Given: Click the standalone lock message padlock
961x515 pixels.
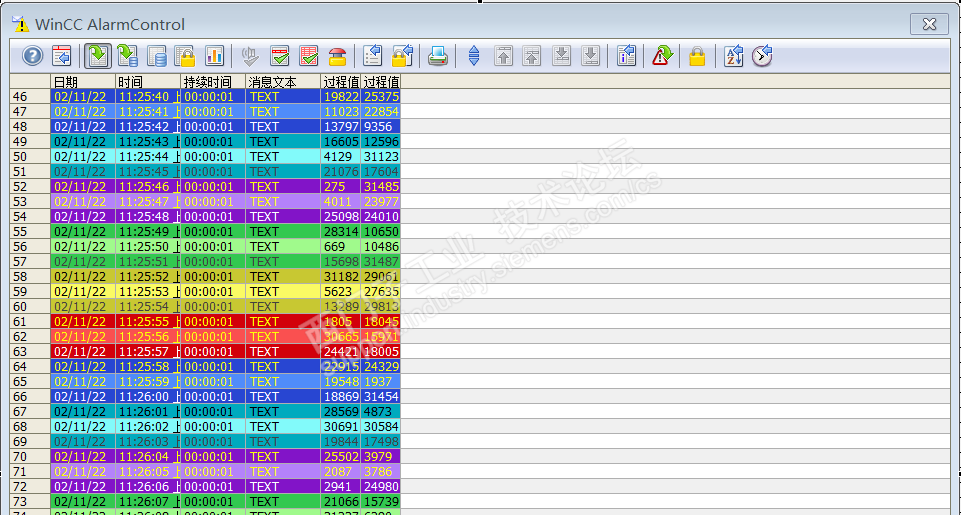Looking at the screenshot, I should 697,56.
